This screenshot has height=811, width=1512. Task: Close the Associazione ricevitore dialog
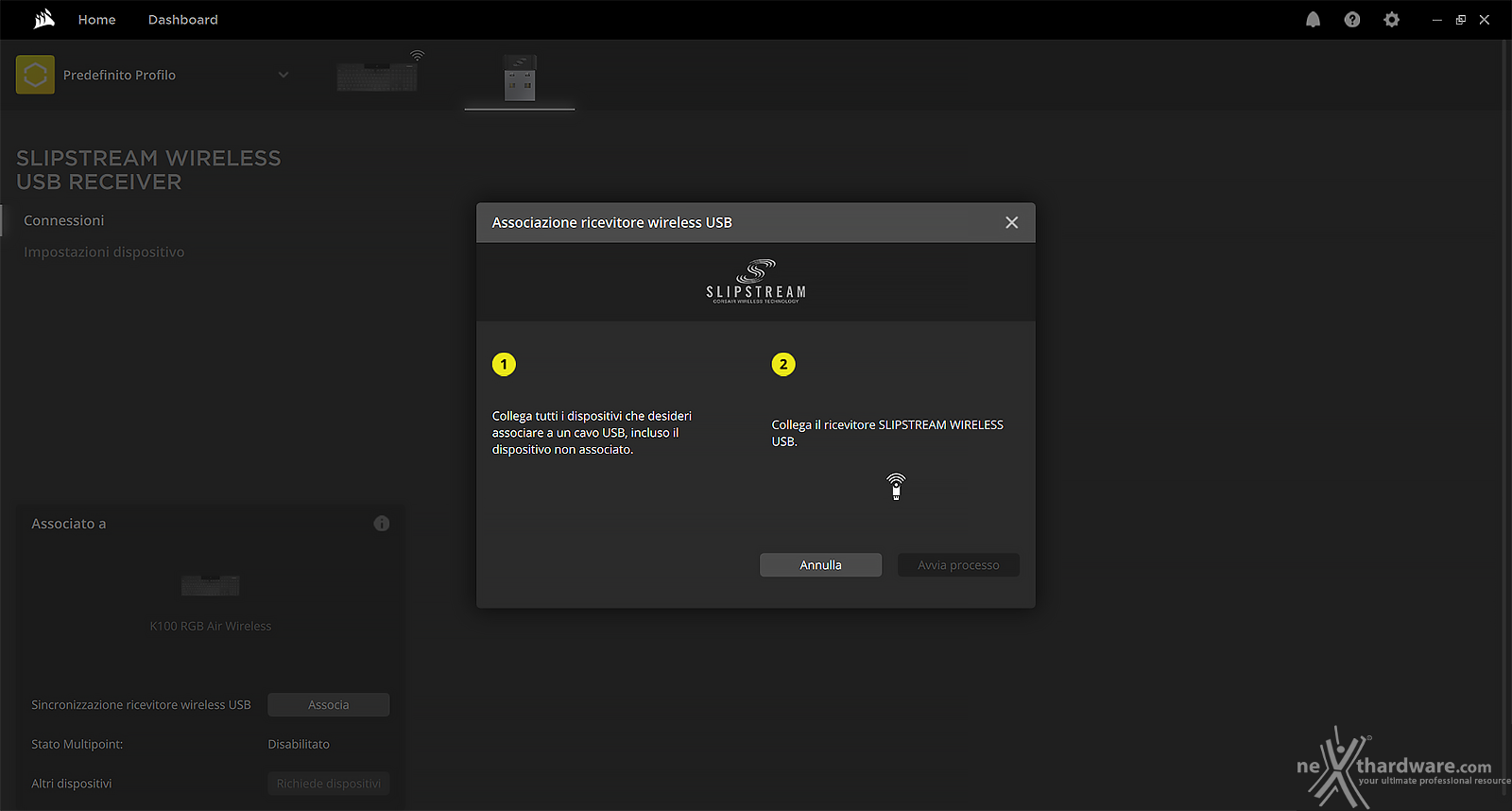(1011, 222)
